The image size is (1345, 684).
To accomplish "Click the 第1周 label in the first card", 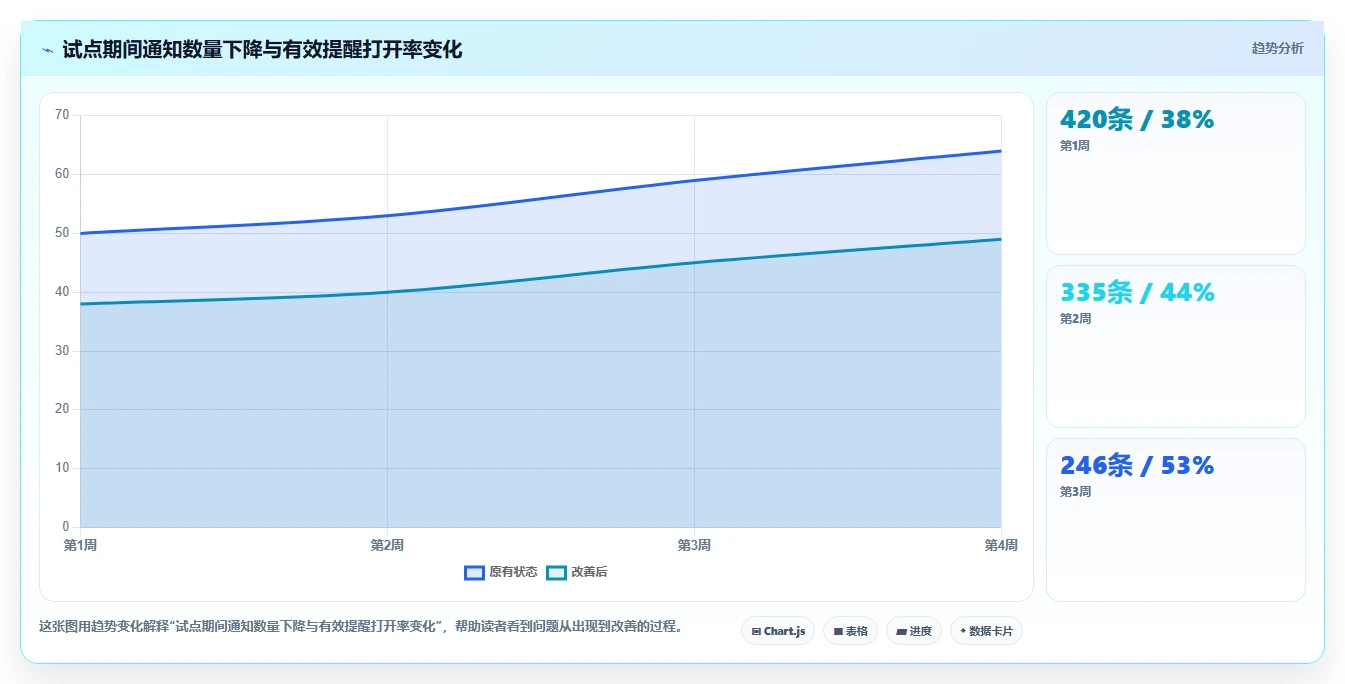I will coord(1075,146).
